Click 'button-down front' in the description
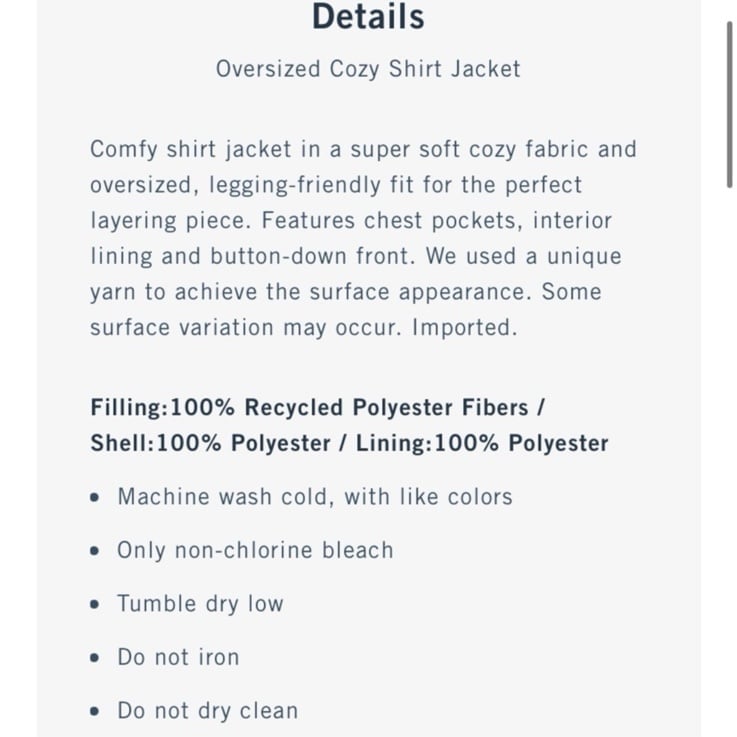This screenshot has height=737, width=737. [310, 256]
